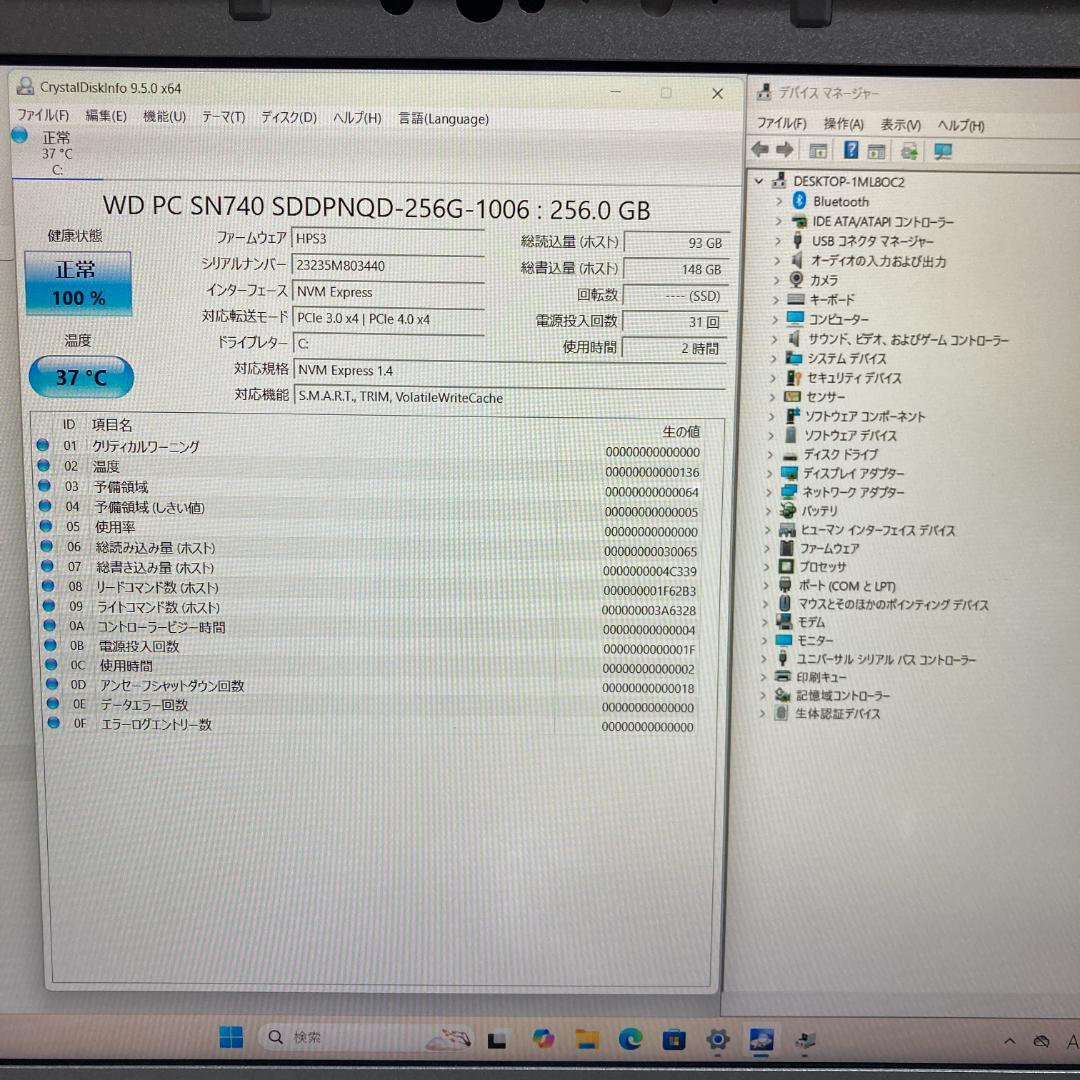Expand the ネットワーク アダプター category
Image resolution: width=1080 pixels, height=1080 pixels.
pyautogui.click(x=769, y=492)
